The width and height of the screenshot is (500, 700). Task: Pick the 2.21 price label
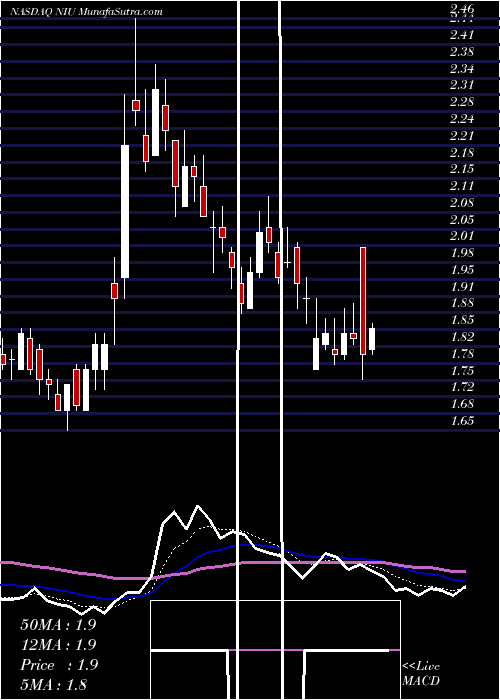(461, 135)
